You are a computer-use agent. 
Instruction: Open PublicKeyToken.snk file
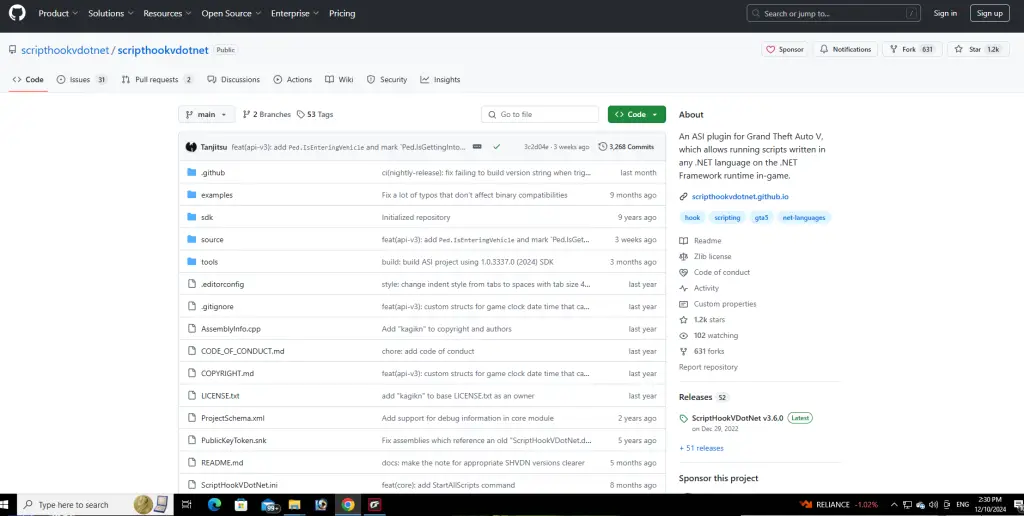tap(234, 440)
